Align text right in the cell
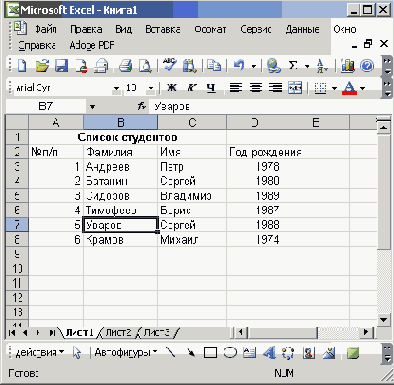 [275, 88]
